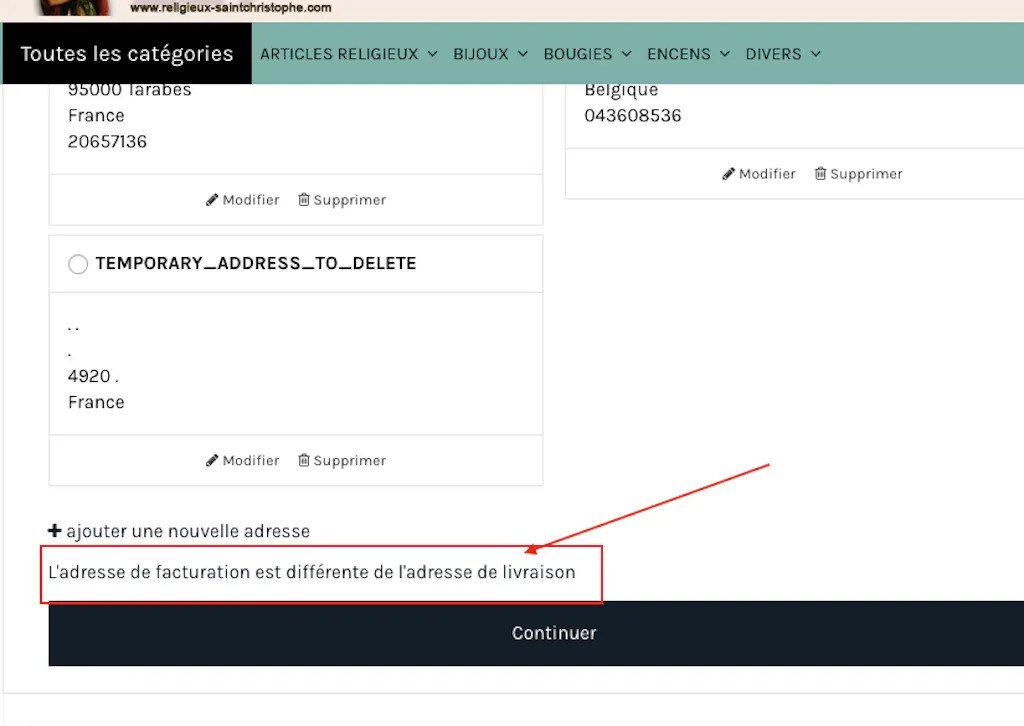
Task: Expand the BOUGIES category chevron
Action: pos(626,54)
